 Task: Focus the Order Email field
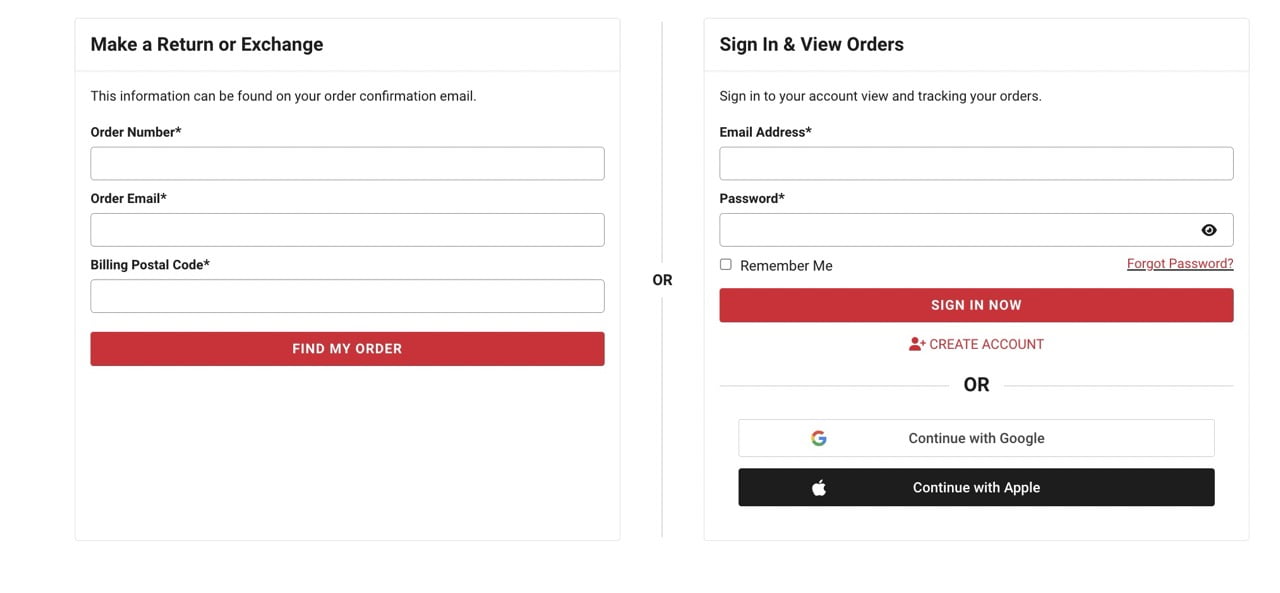pos(347,230)
